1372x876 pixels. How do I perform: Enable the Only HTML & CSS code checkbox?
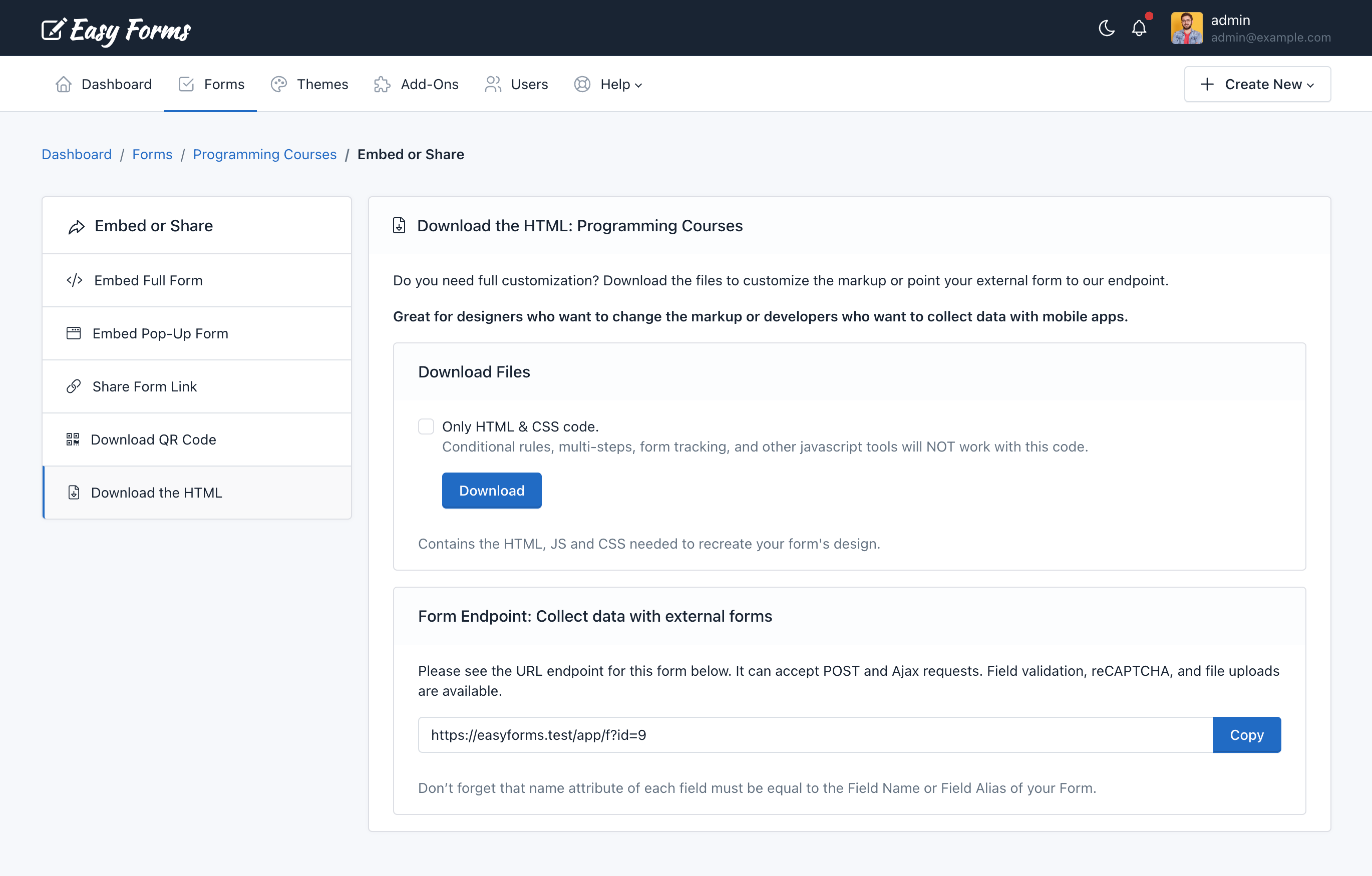point(426,426)
